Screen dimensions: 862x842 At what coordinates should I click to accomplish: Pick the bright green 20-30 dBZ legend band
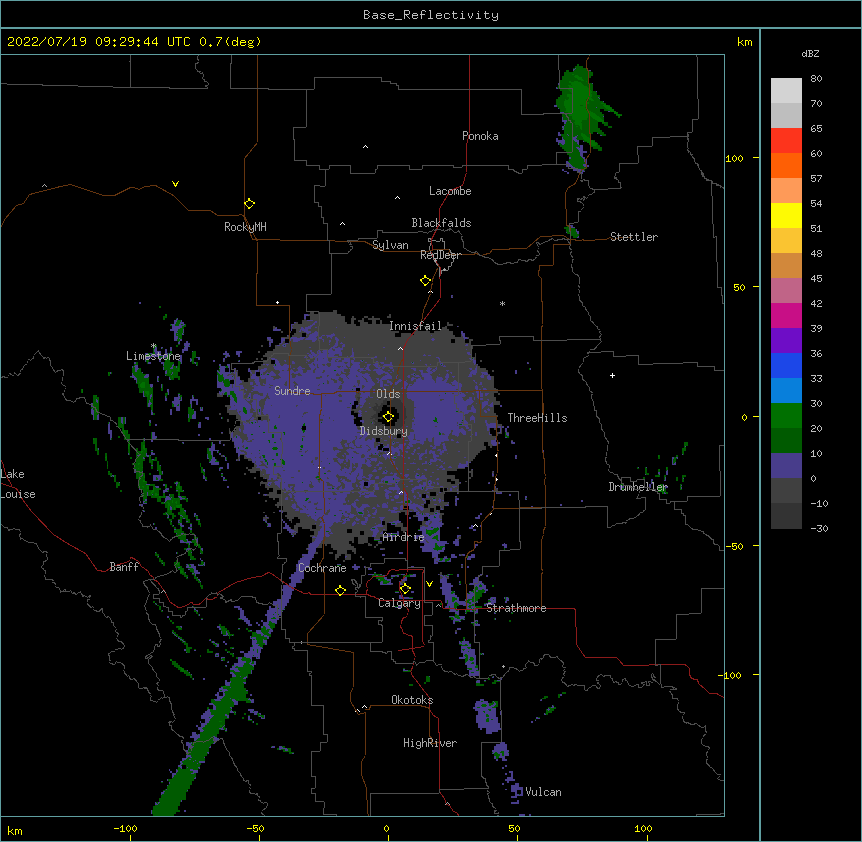786,416
